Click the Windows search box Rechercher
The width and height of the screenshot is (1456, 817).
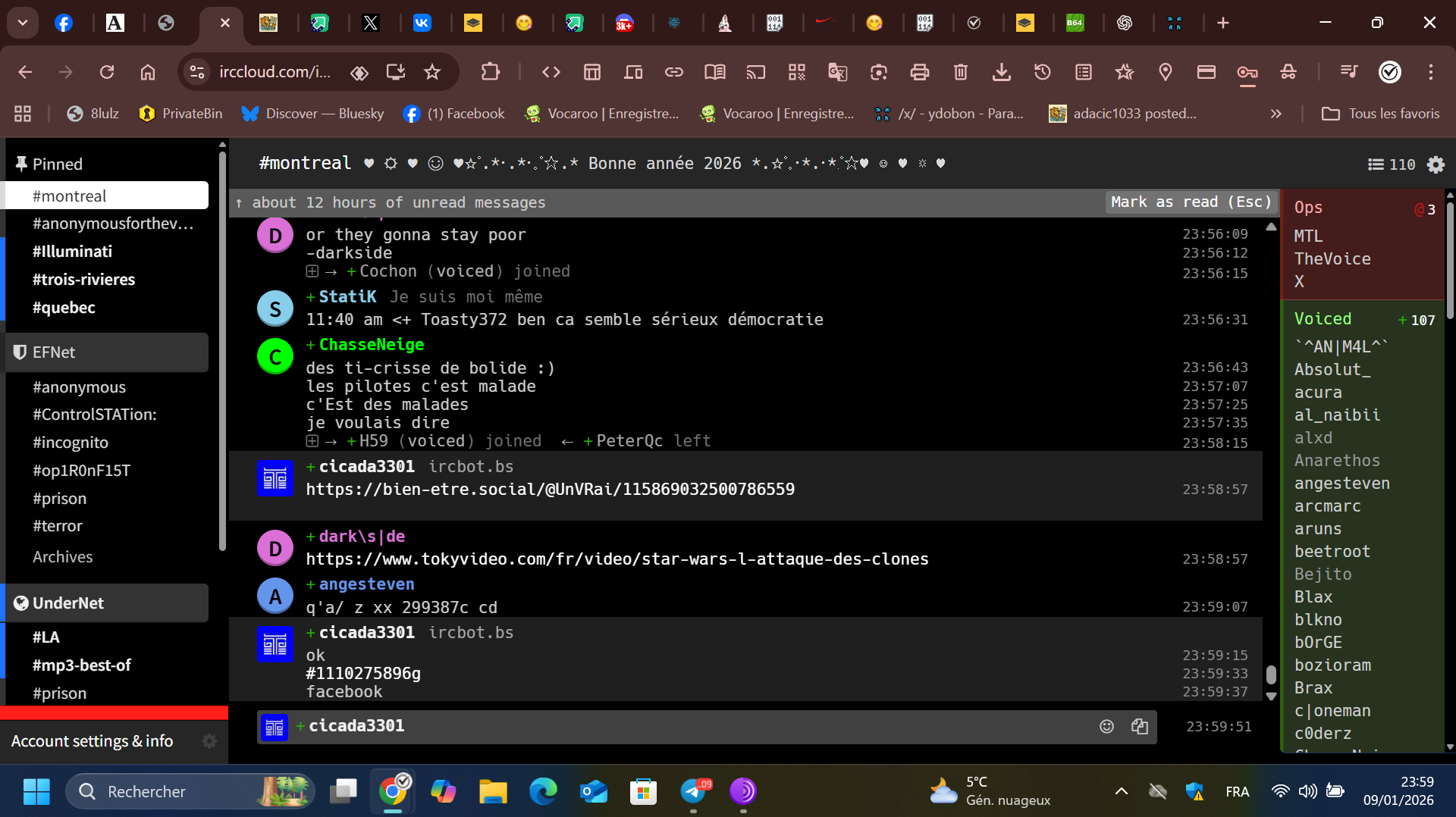tap(190, 791)
